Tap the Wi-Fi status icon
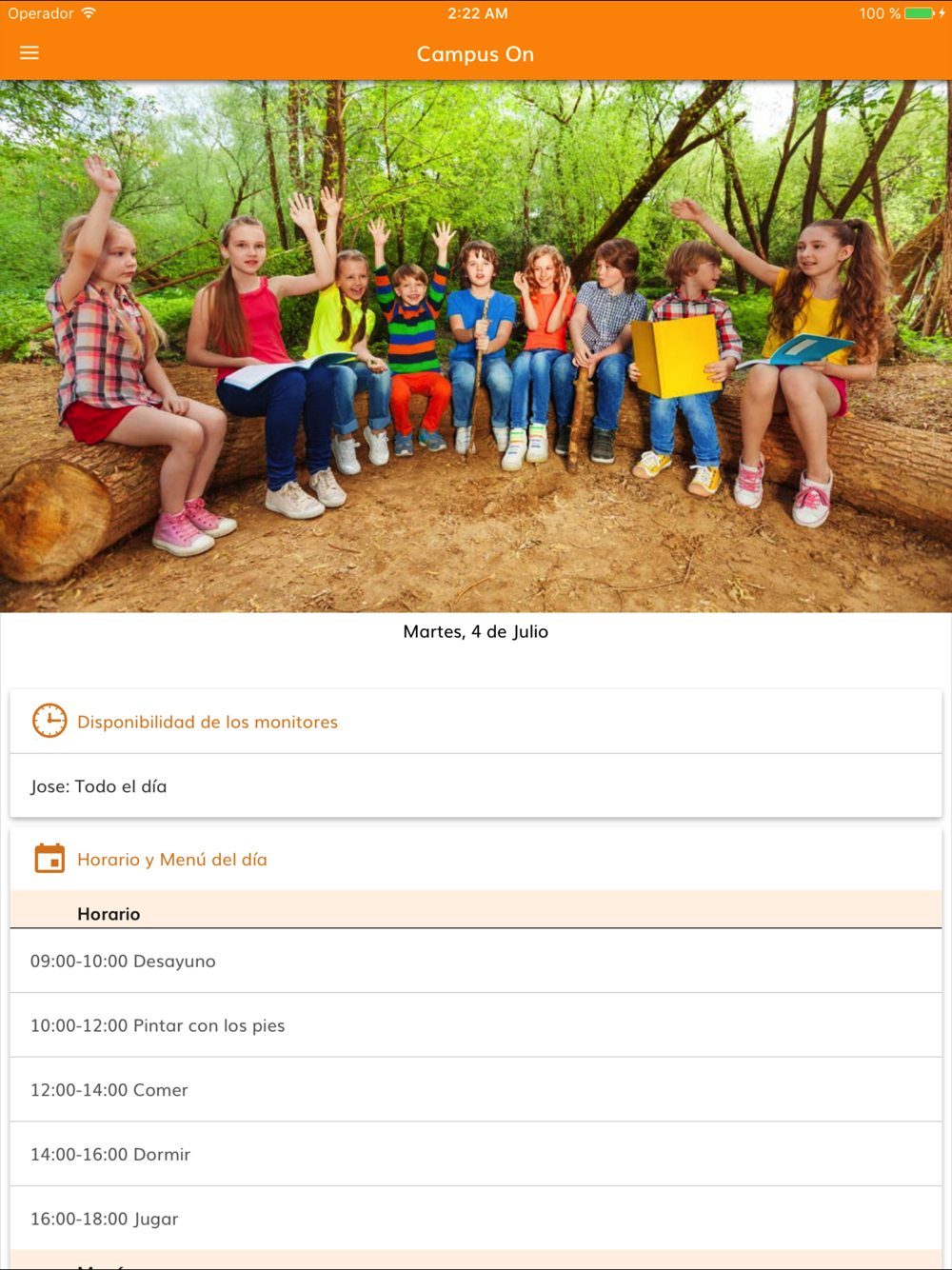Screen dimensions: 952x1270 [x=89, y=13]
